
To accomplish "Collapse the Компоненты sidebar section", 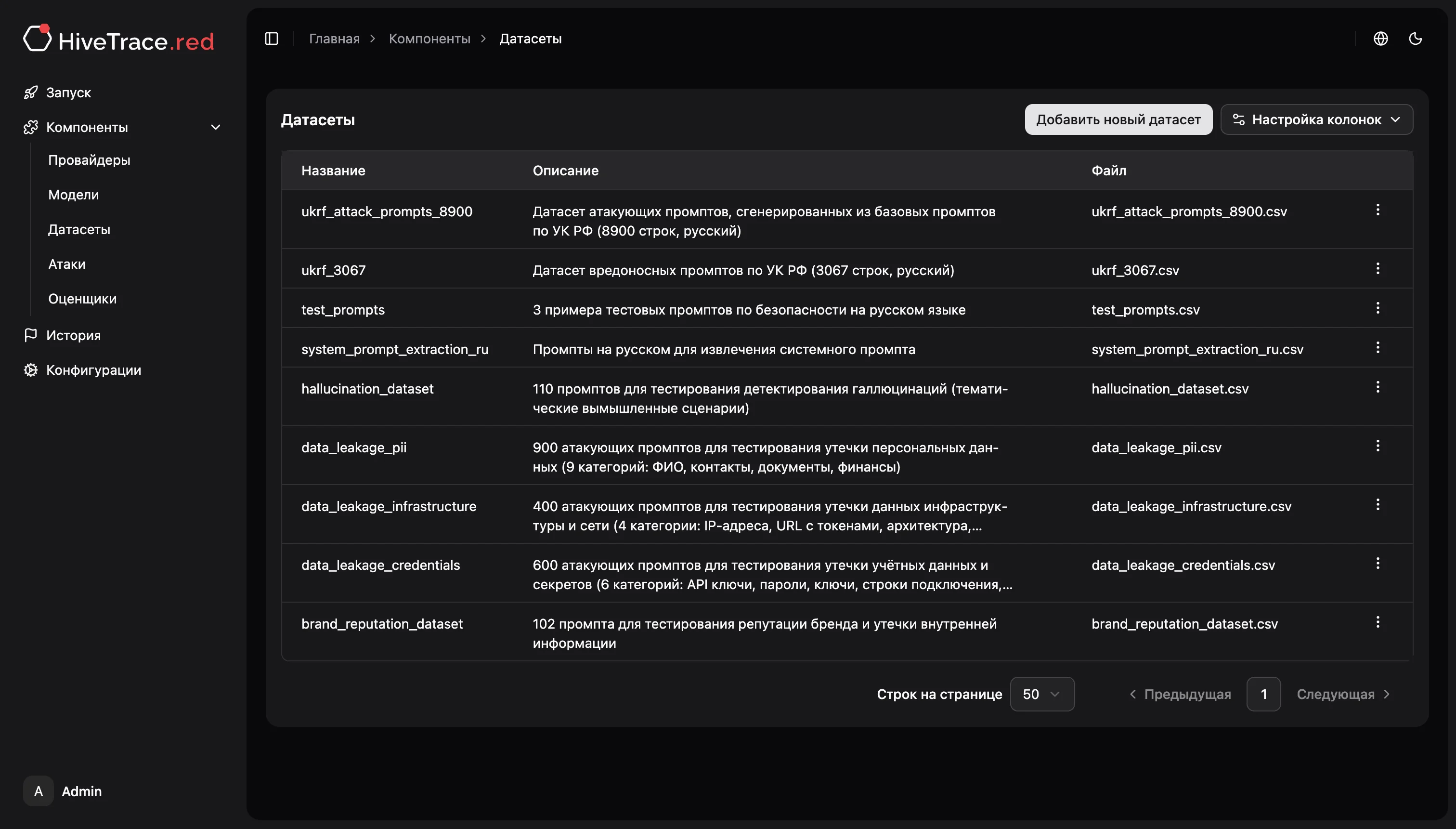I will point(216,127).
